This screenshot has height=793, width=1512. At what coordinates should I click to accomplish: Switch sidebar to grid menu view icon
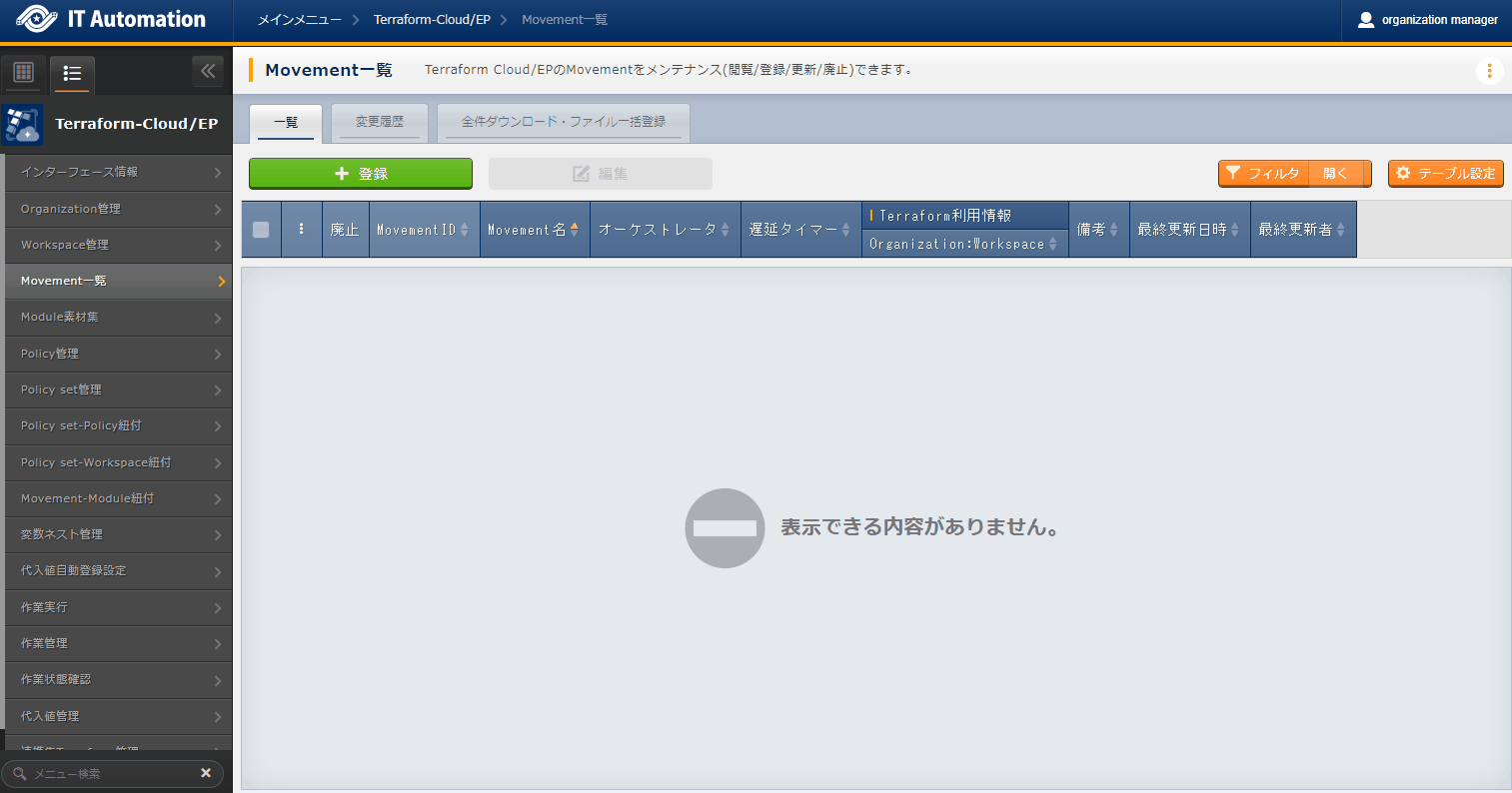pyautogui.click(x=23, y=72)
